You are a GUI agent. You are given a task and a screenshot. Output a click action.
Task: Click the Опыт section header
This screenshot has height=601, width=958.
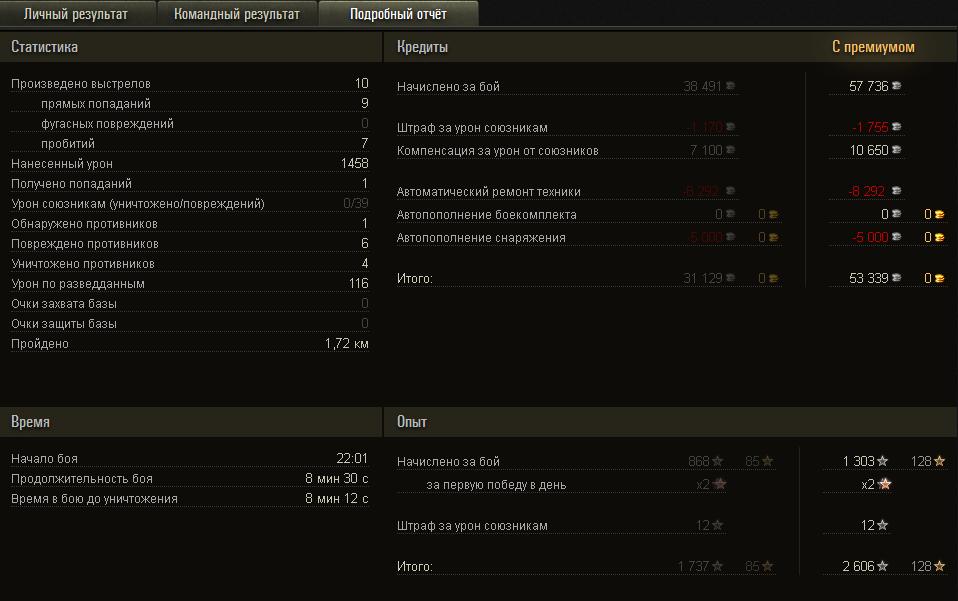click(x=412, y=422)
